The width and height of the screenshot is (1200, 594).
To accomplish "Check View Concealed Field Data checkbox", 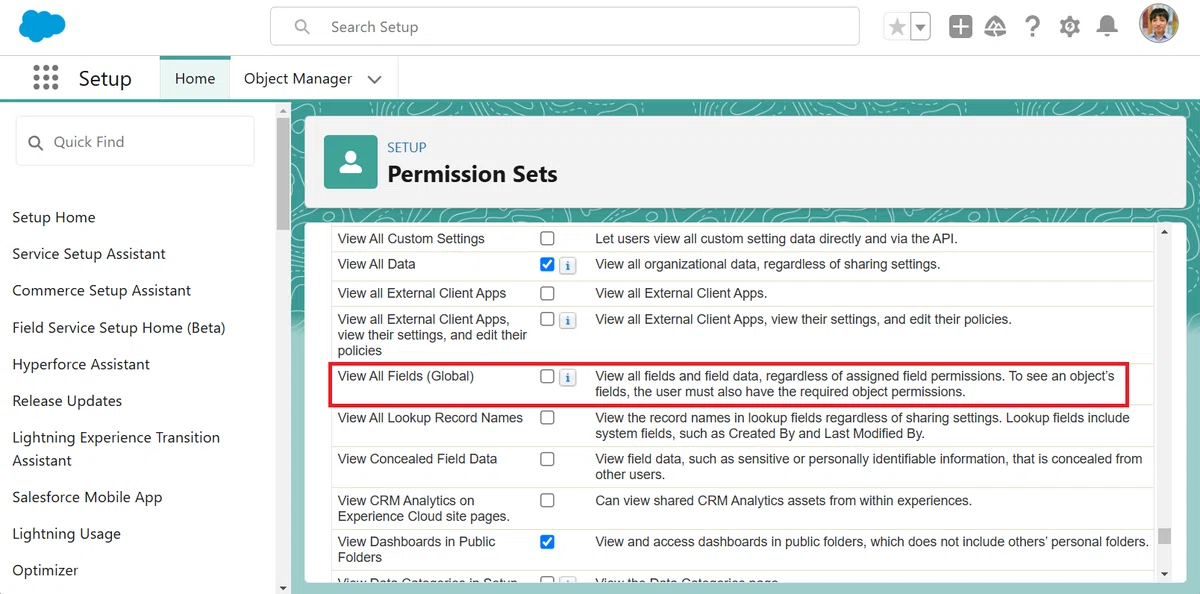I will point(547,459).
